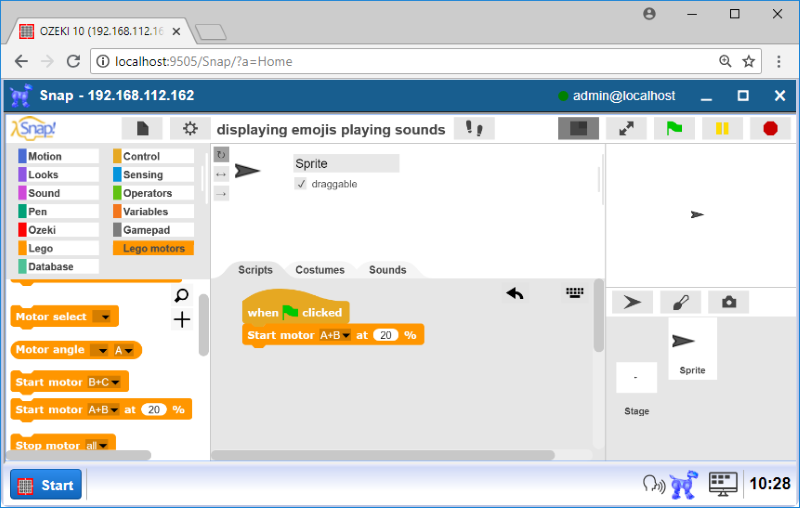The width and height of the screenshot is (800, 508).
Task: Paint a new sprite with brush icon
Action: [680, 302]
